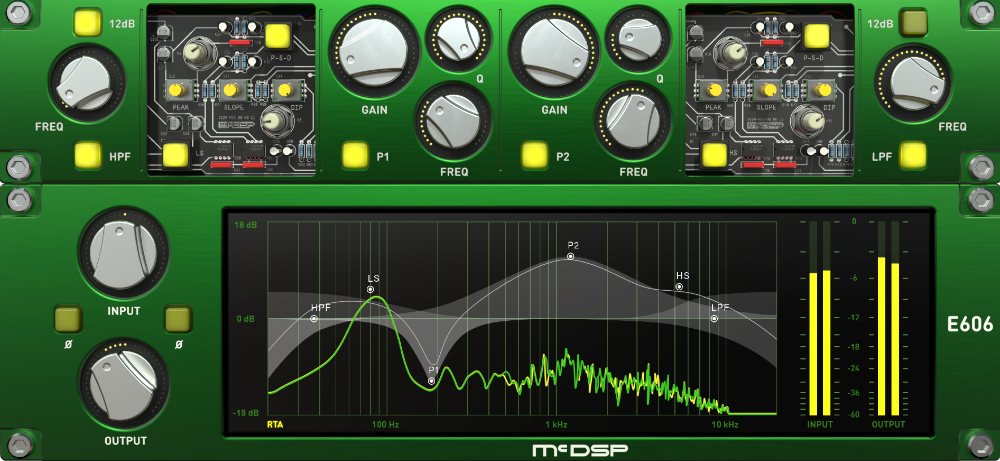Click the -60 mark on the meter scale

click(x=854, y=414)
